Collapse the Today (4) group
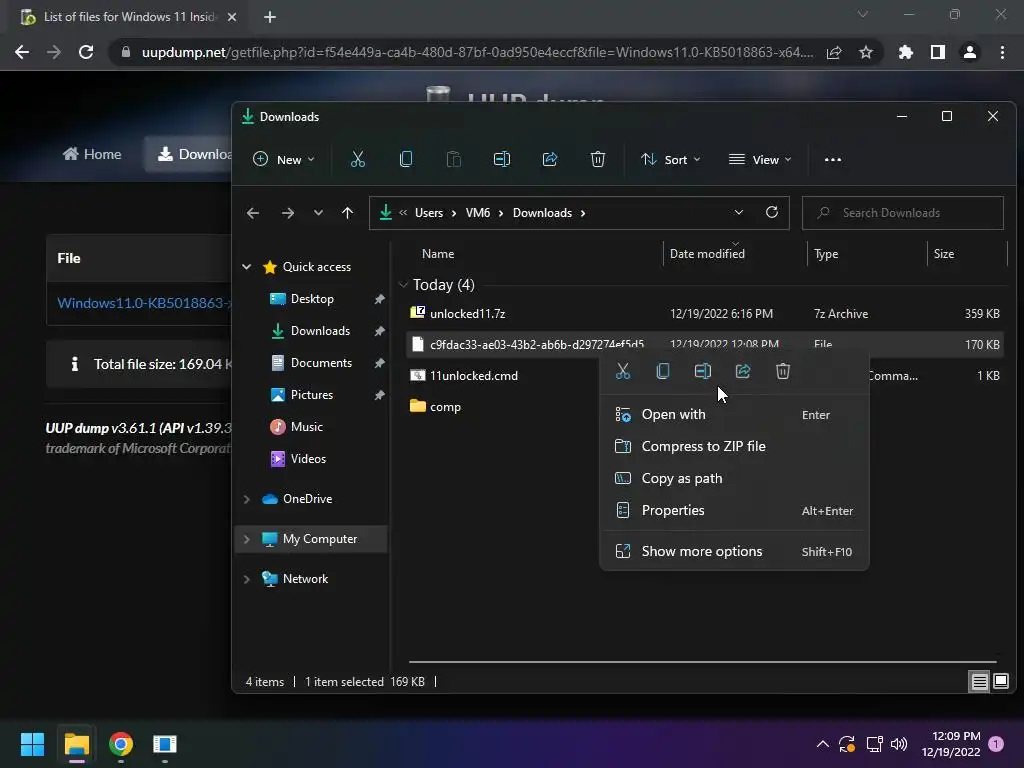This screenshot has height=768, width=1024. (x=403, y=285)
